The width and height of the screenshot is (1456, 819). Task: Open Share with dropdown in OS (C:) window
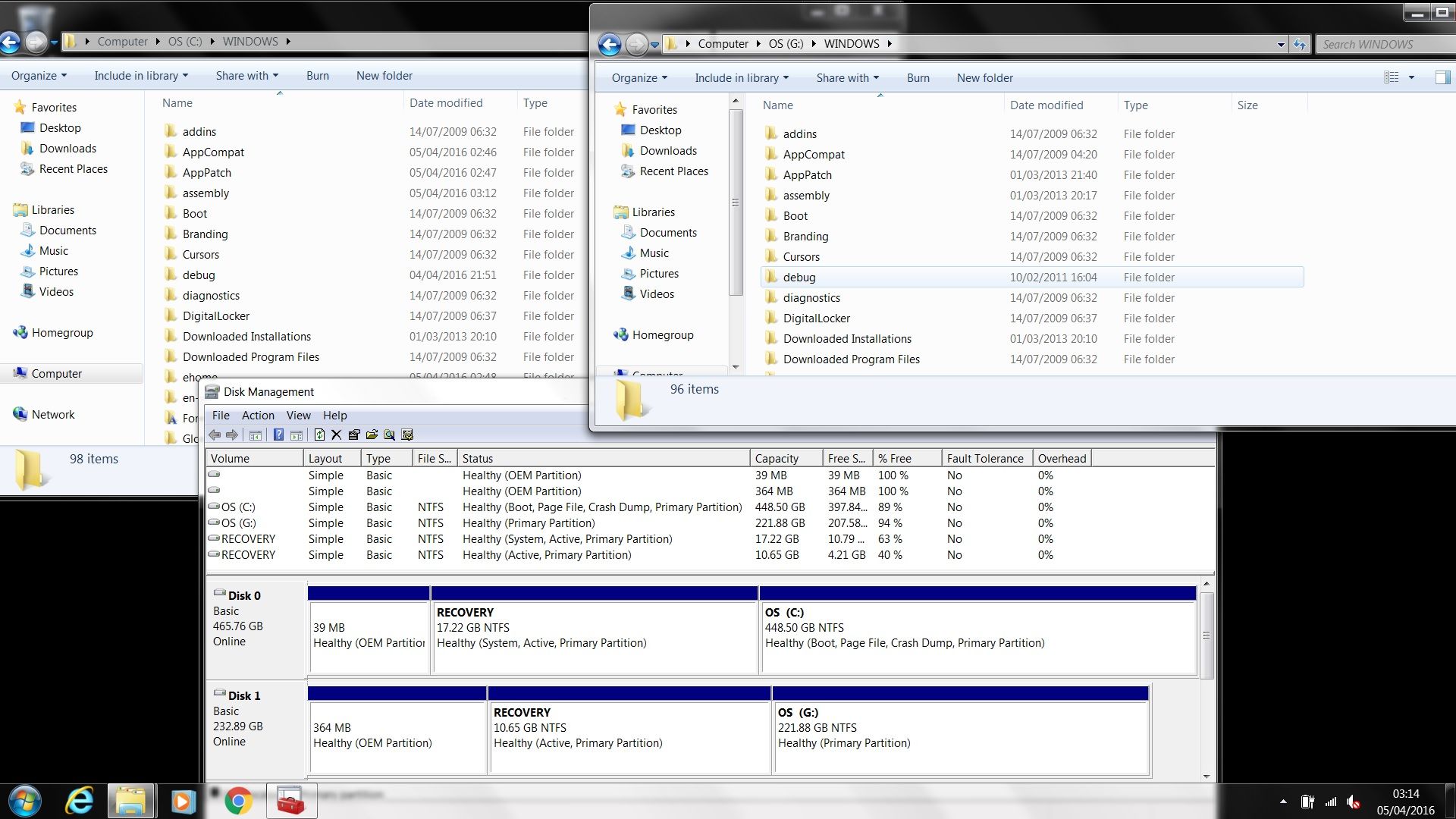point(246,75)
